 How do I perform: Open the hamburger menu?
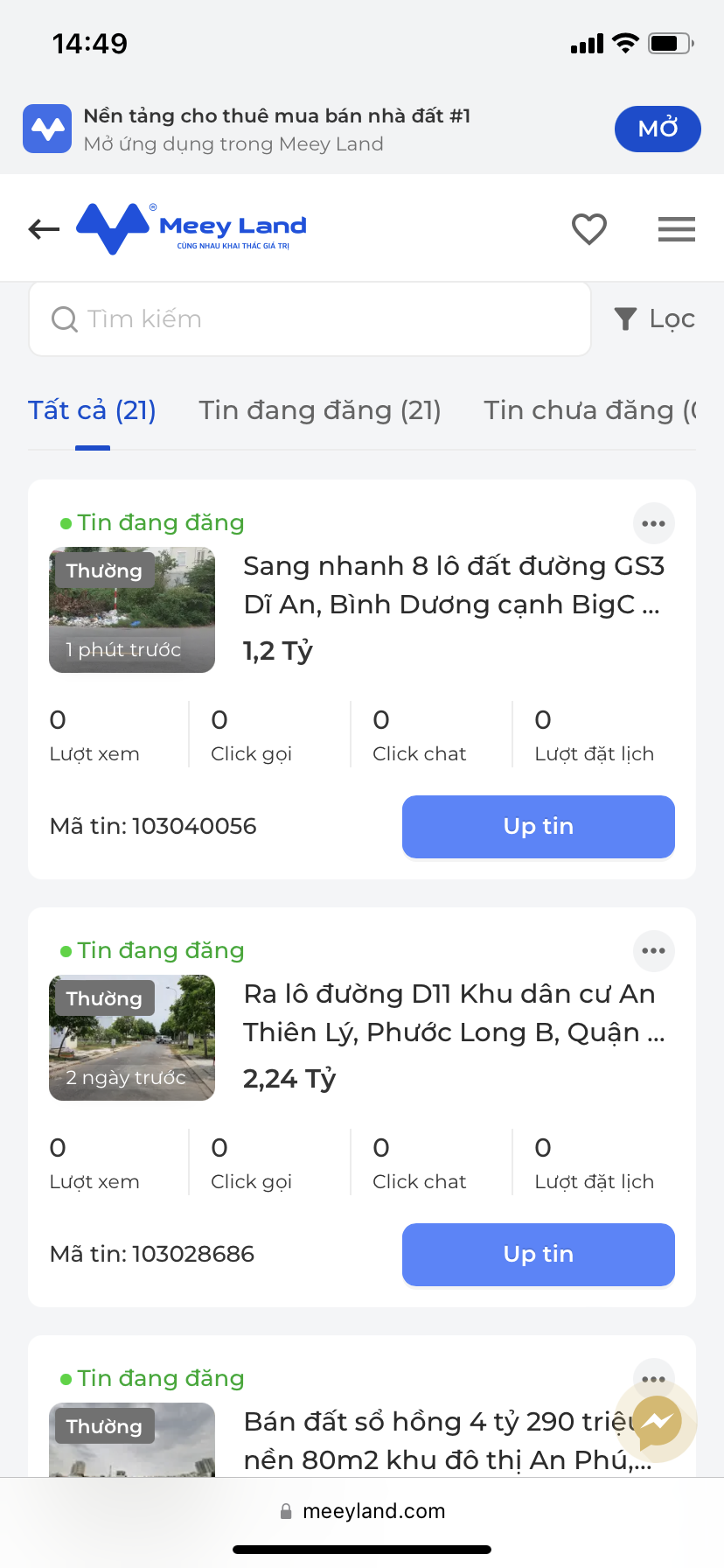pyautogui.click(x=676, y=229)
